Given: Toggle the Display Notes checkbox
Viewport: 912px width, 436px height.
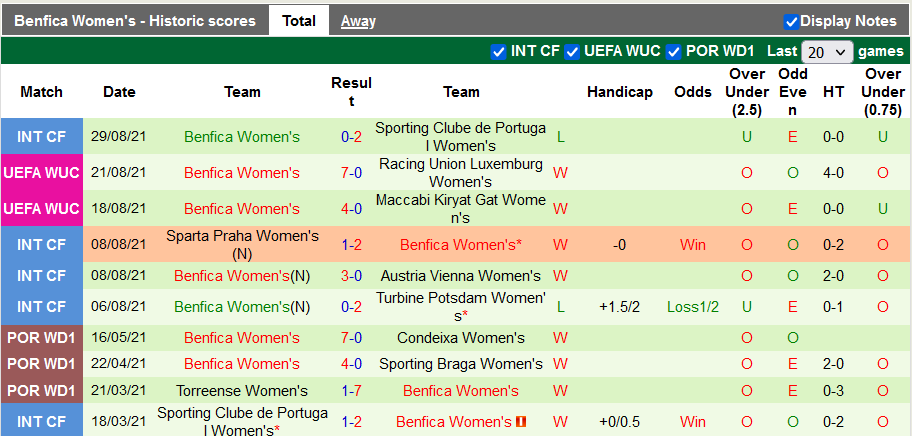Looking at the screenshot, I should [791, 21].
